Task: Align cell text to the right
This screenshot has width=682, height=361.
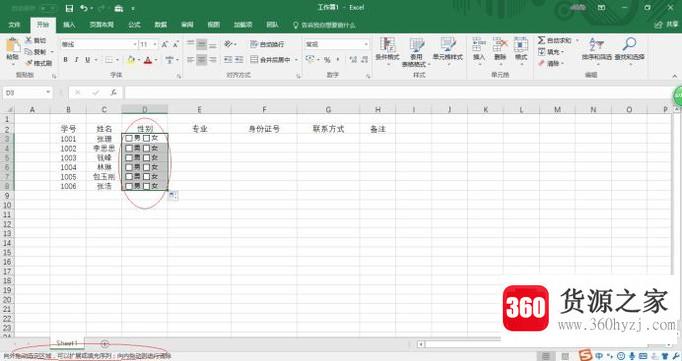Action: (213, 60)
